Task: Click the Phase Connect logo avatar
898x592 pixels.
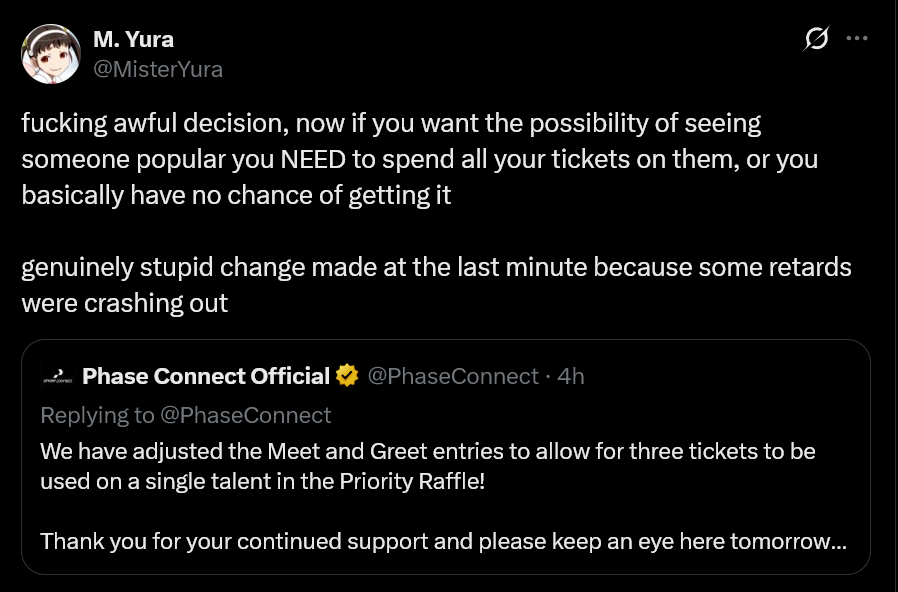Action: (x=57, y=377)
